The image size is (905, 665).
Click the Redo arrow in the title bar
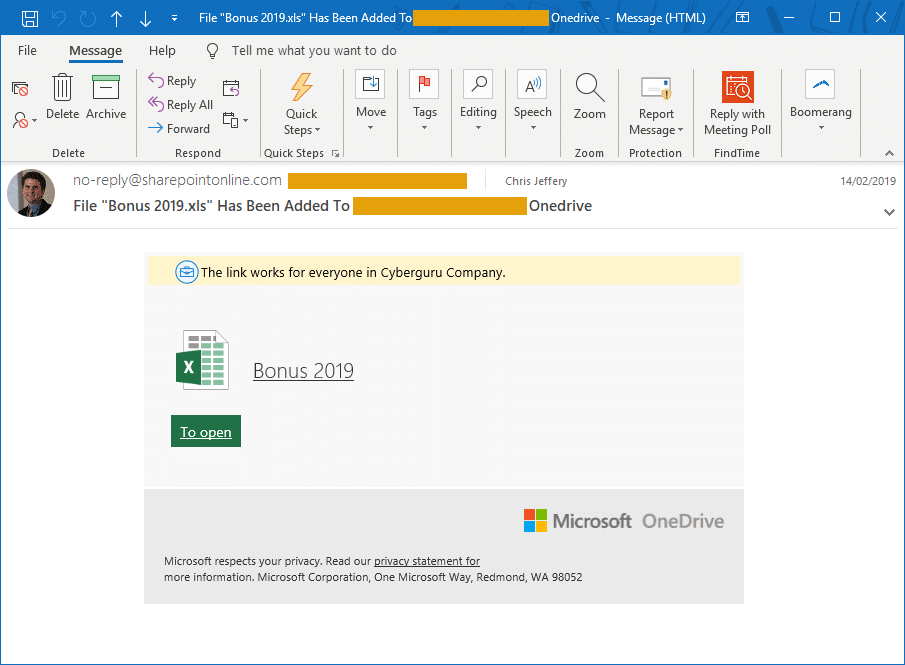pos(88,18)
